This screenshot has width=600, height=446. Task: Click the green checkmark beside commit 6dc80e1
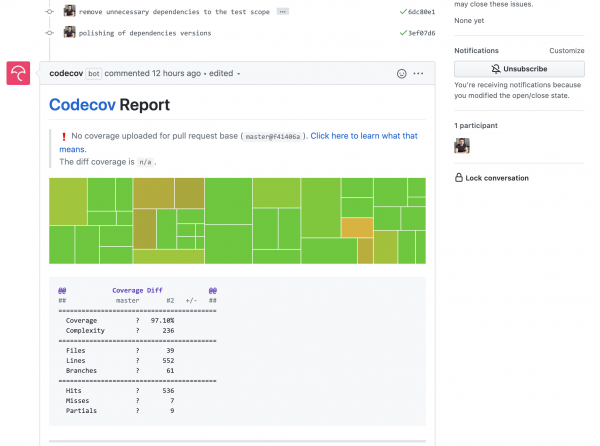click(x=374, y=11)
